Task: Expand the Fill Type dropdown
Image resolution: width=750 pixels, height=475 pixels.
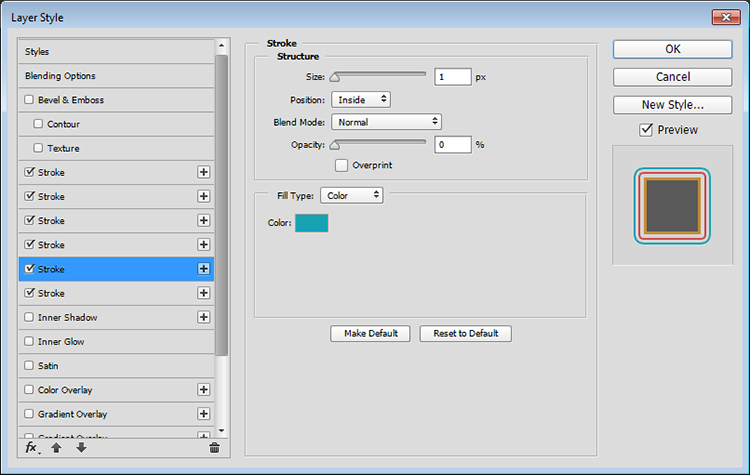Action: (x=351, y=195)
